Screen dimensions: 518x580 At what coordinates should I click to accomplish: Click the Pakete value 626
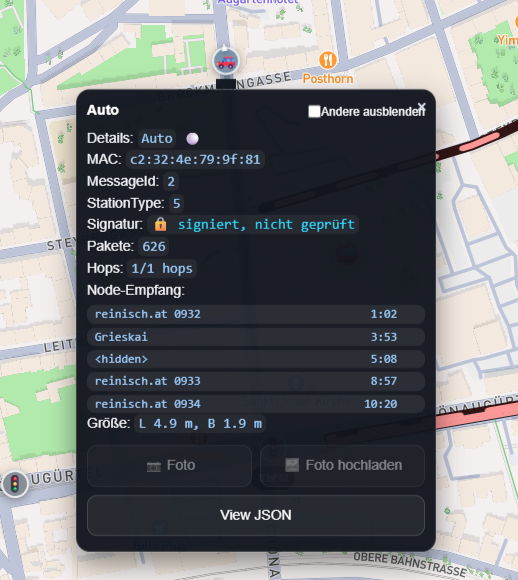point(154,246)
